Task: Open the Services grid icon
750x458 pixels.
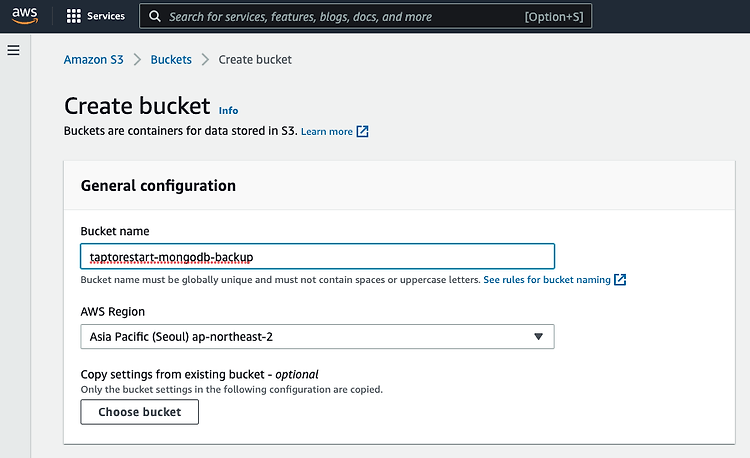Action: pos(74,16)
